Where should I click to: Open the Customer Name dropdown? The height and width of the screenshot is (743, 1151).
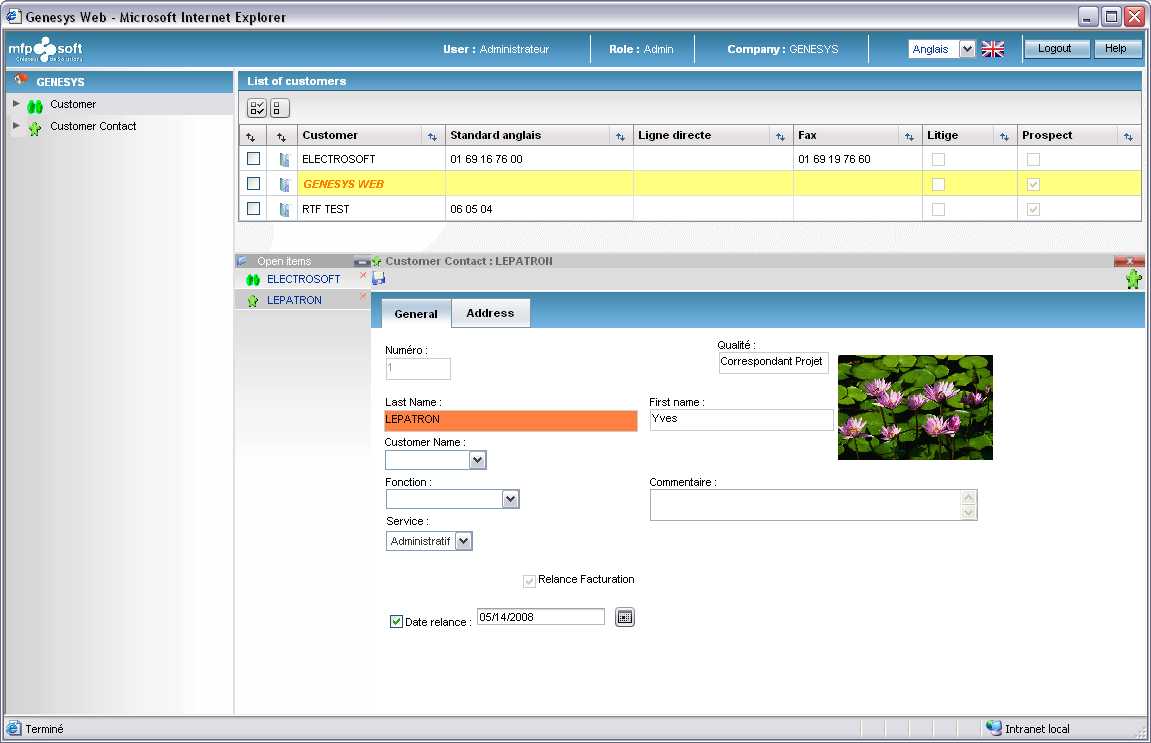[x=477, y=460]
